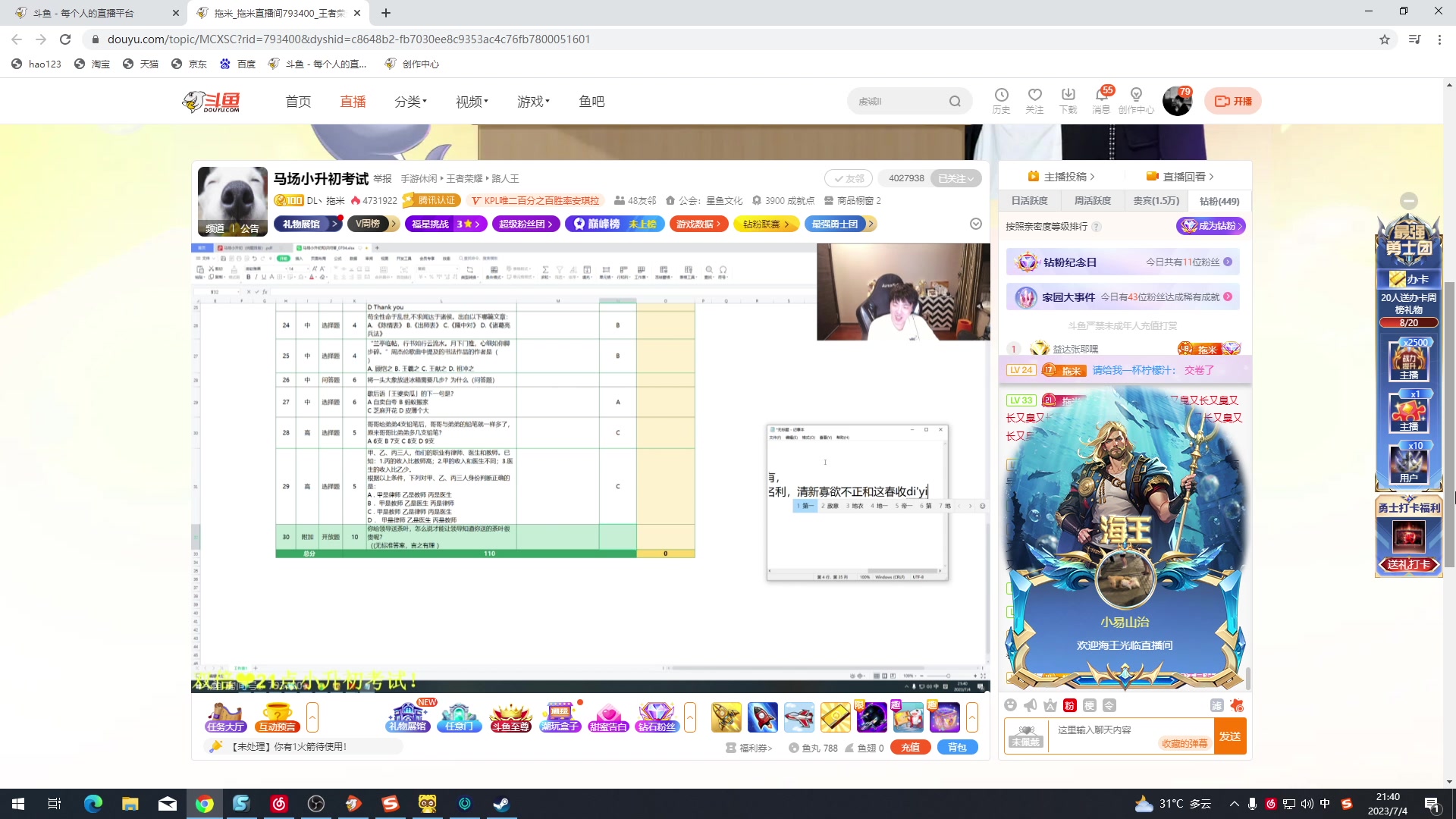Open the 互动预言 trophy icon

(277, 717)
